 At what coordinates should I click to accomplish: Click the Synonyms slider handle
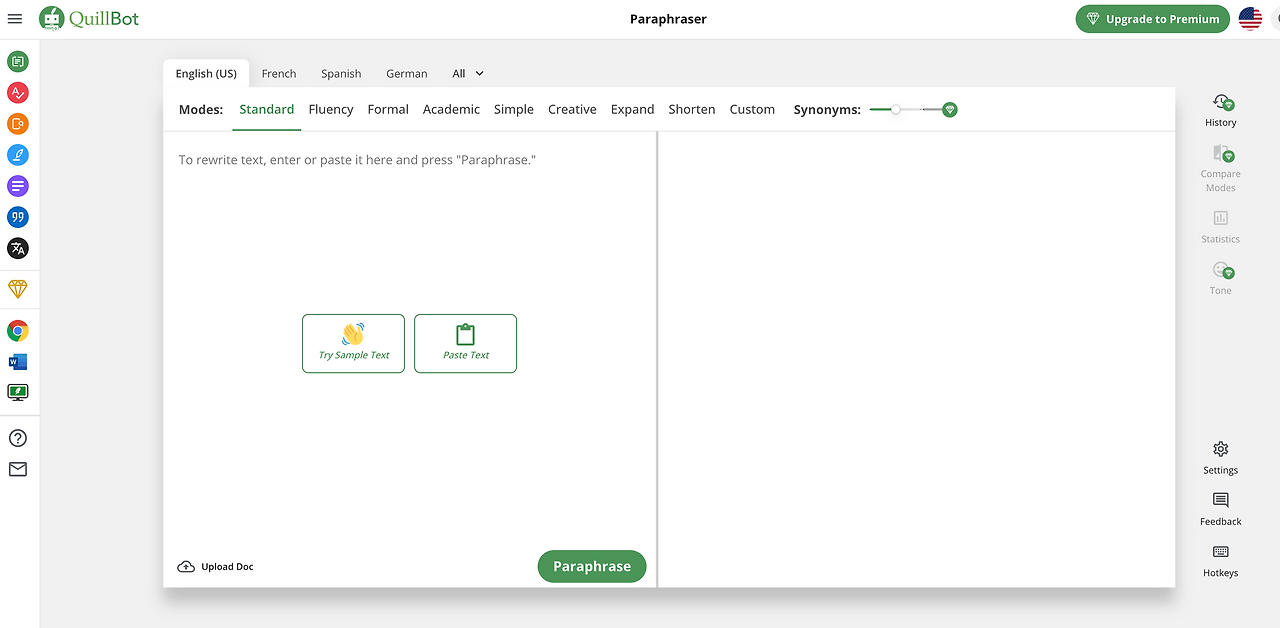[896, 109]
